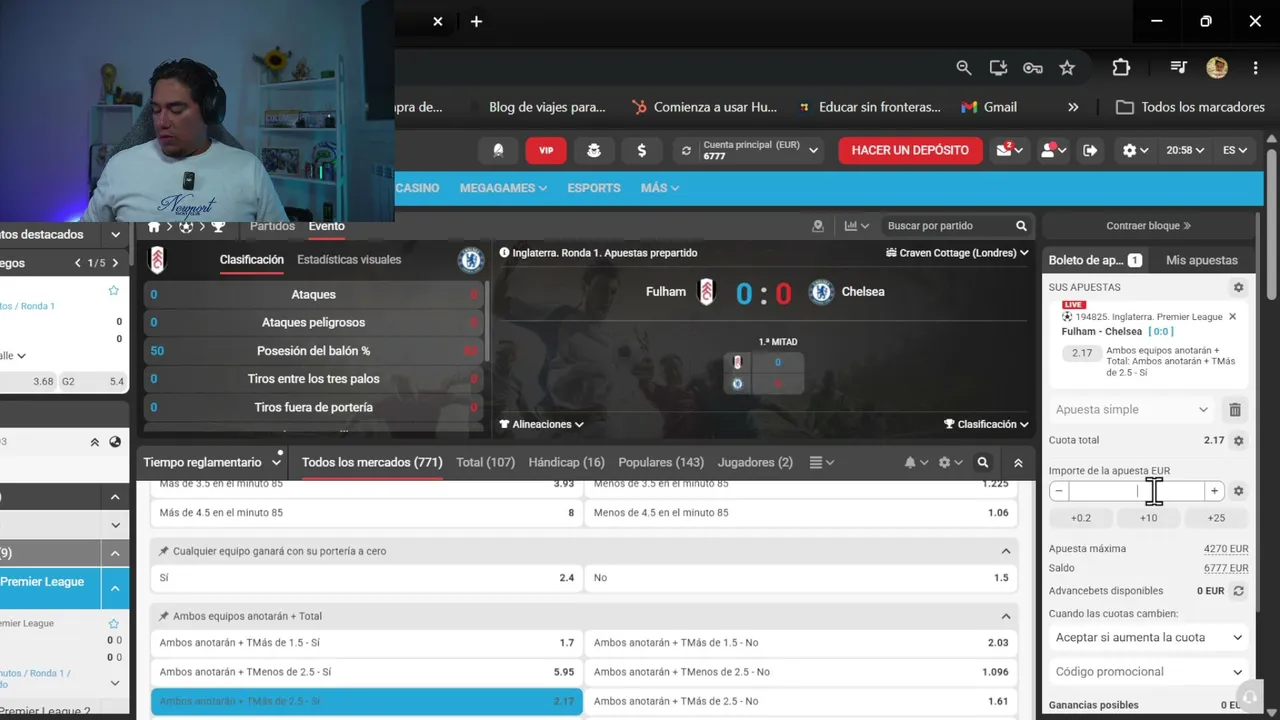The width and height of the screenshot is (1280, 720).
Task: Open the markets settings gear menu
Action: tap(950, 463)
